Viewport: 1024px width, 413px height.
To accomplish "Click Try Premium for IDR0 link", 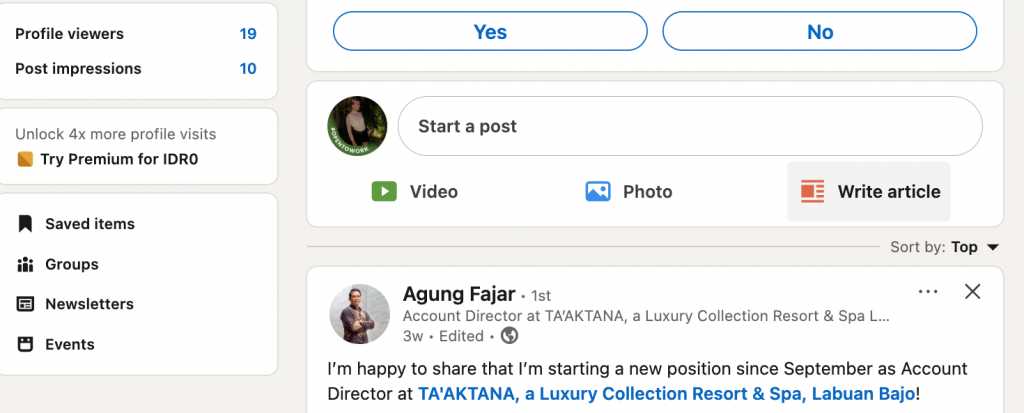I will 119,159.
